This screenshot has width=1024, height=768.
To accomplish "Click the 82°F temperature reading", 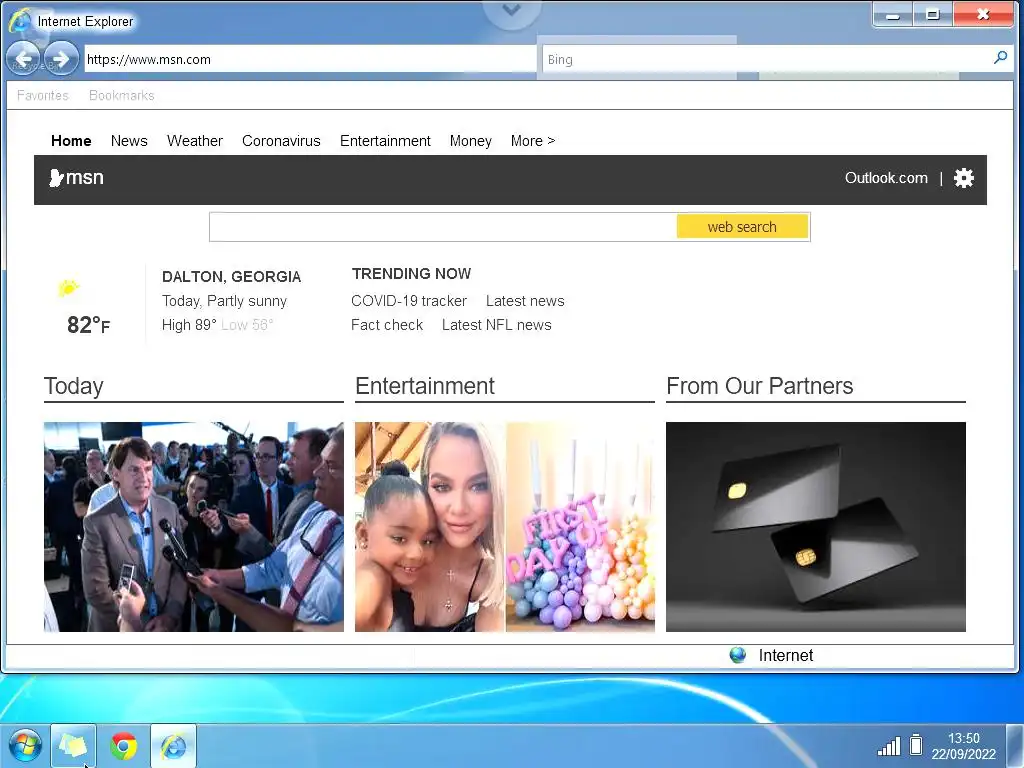I will click(x=89, y=325).
